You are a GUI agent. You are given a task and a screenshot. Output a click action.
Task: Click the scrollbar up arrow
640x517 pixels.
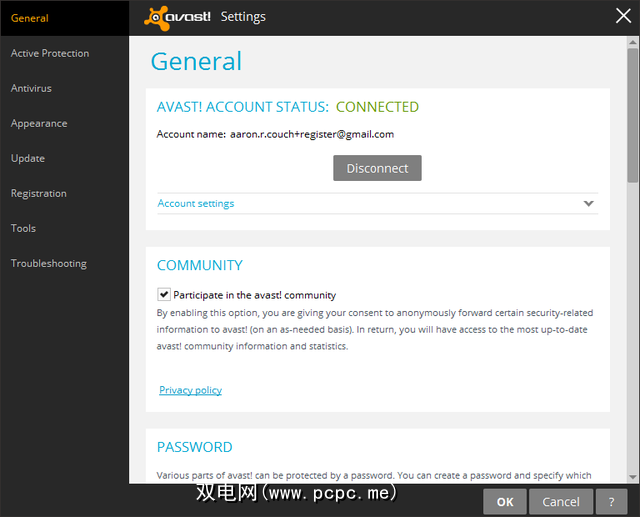point(633,42)
